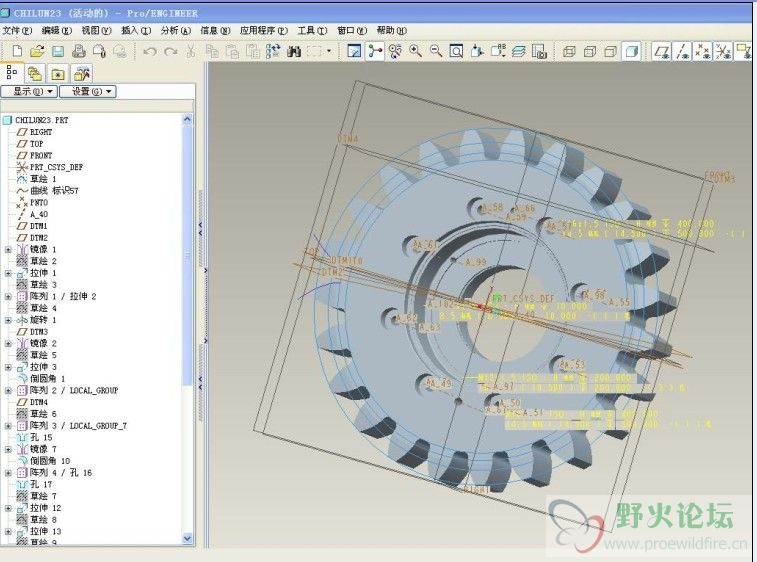Toggle coordinate systems visibility
Viewport: 757px width, 562px height.
[x=723, y=51]
